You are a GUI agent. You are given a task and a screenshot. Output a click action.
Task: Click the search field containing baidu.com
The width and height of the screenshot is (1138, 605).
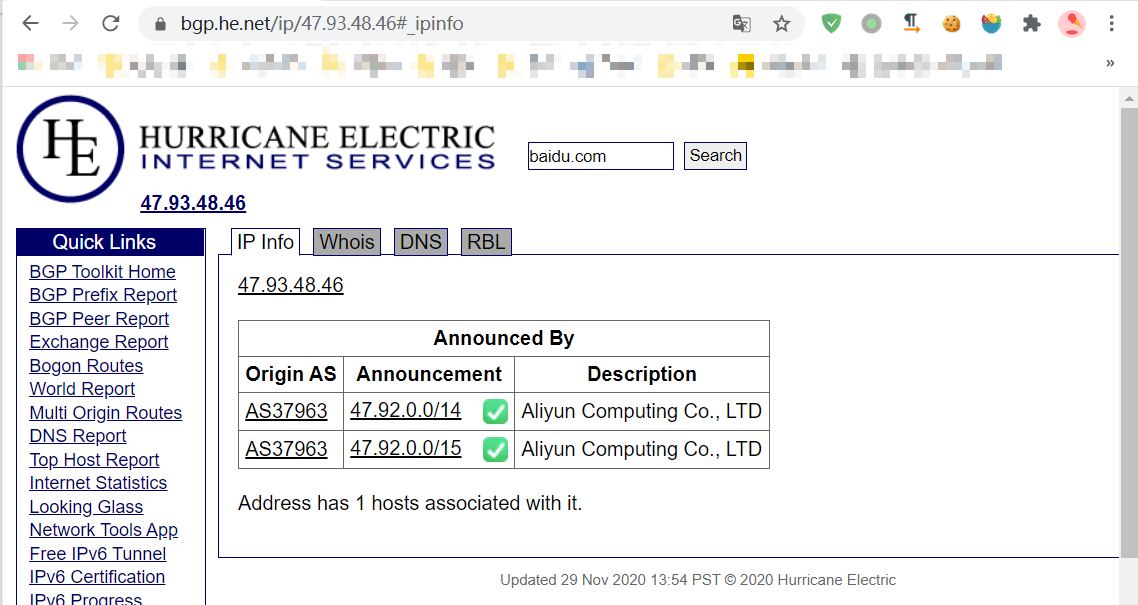(600, 156)
